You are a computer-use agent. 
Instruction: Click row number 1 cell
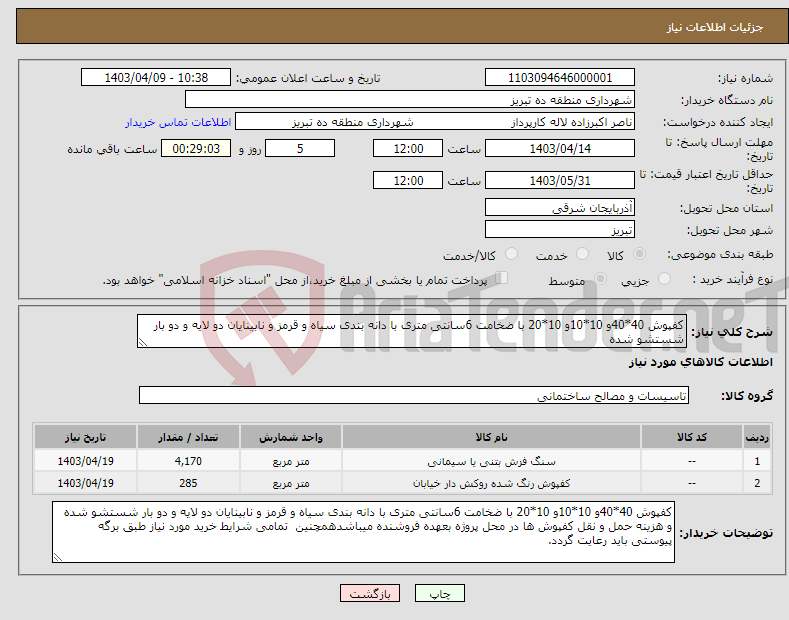coord(757,461)
